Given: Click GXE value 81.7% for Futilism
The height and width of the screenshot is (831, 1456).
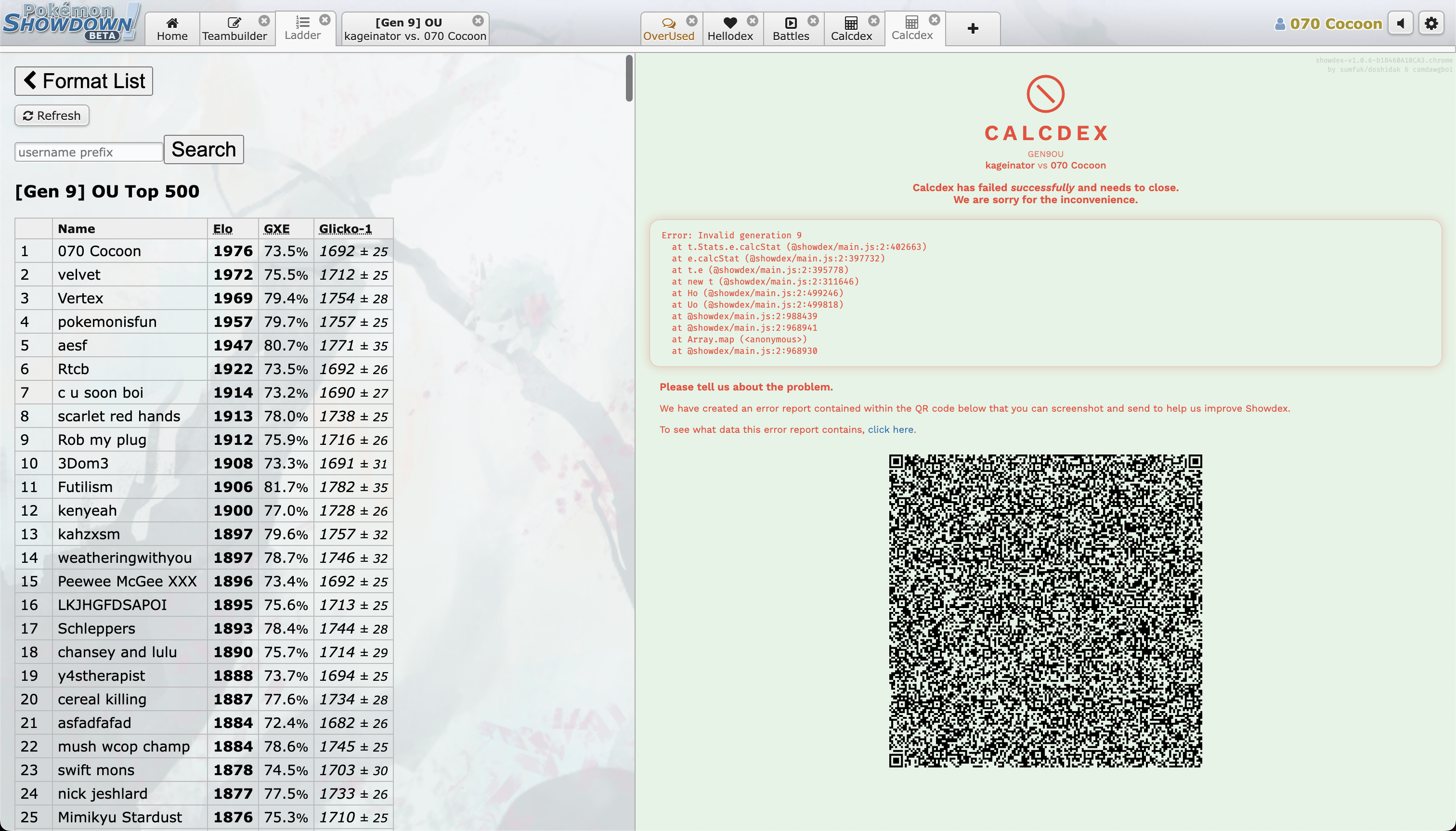Looking at the screenshot, I should pyautogui.click(x=286, y=487).
